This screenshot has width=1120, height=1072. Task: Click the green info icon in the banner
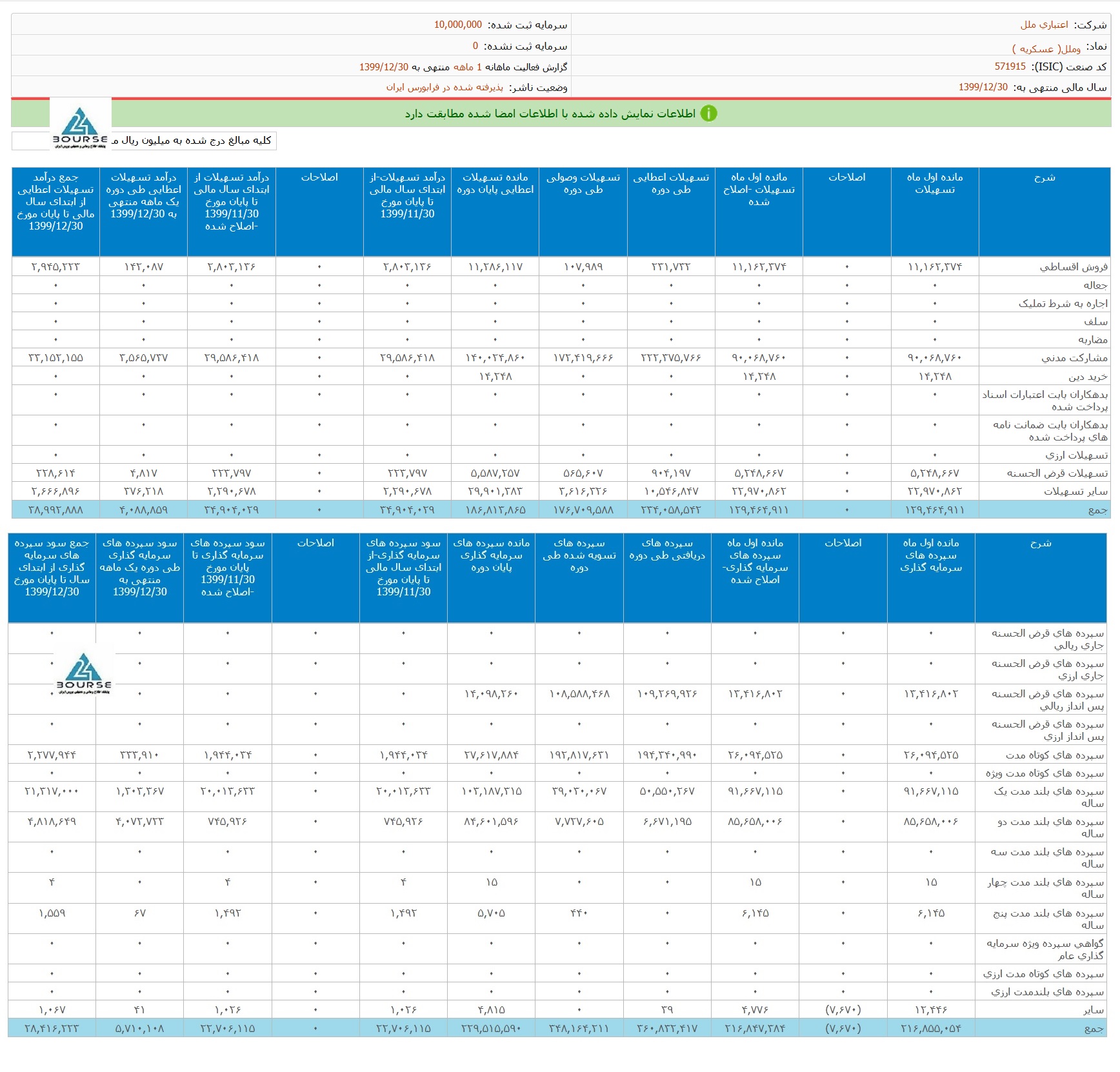[708, 114]
